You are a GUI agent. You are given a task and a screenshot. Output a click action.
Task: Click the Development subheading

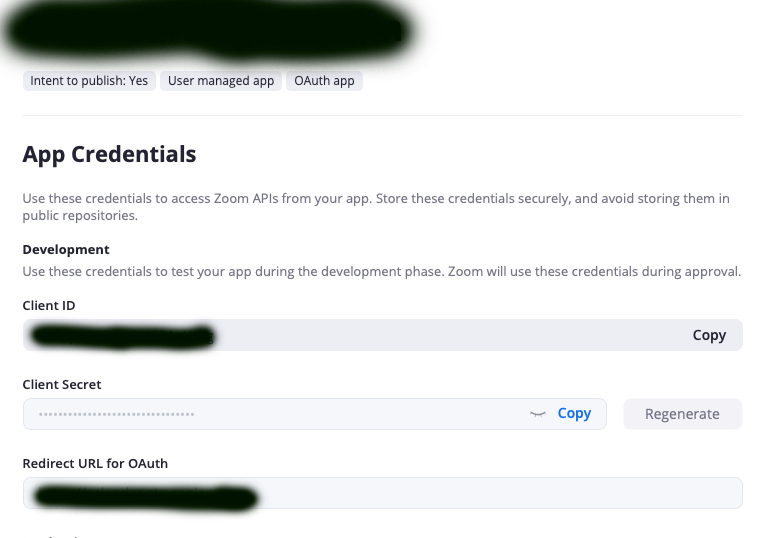(x=66, y=249)
